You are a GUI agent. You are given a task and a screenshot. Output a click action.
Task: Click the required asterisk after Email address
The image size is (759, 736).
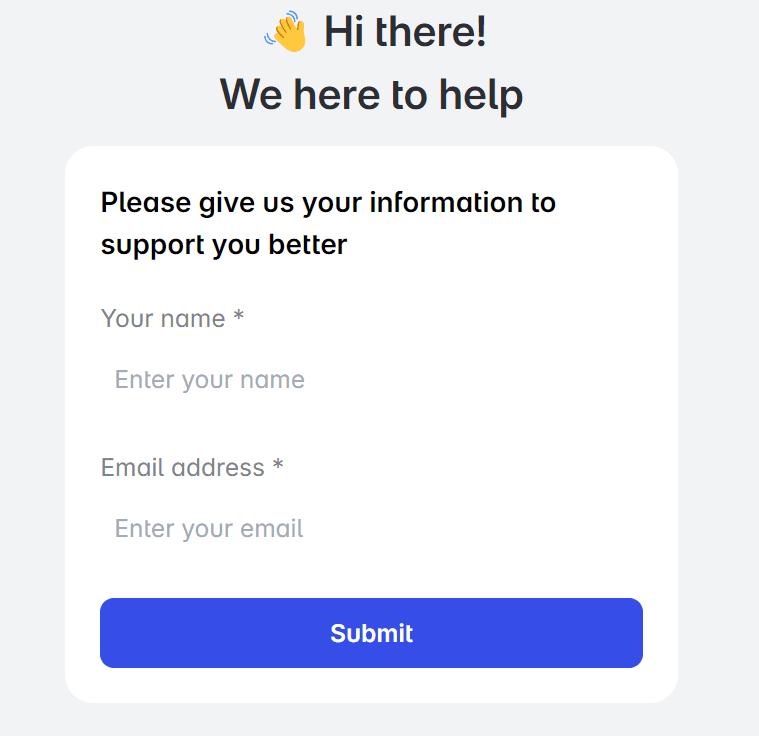(x=278, y=465)
